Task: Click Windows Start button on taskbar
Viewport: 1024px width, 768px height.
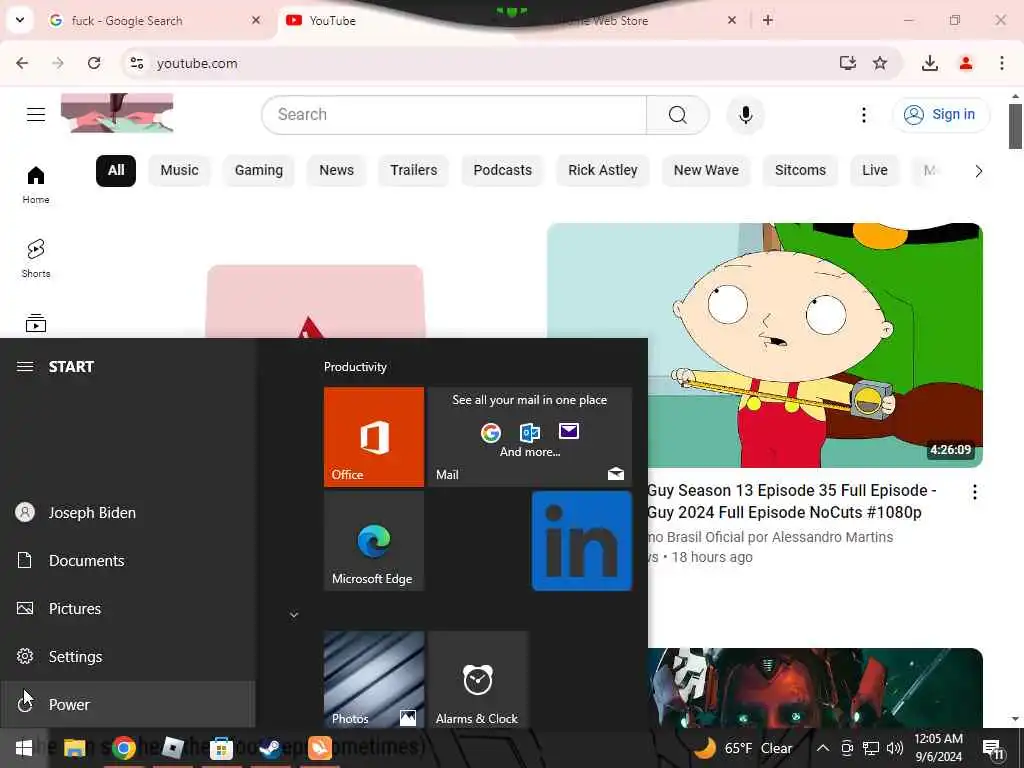Action: click(x=24, y=748)
